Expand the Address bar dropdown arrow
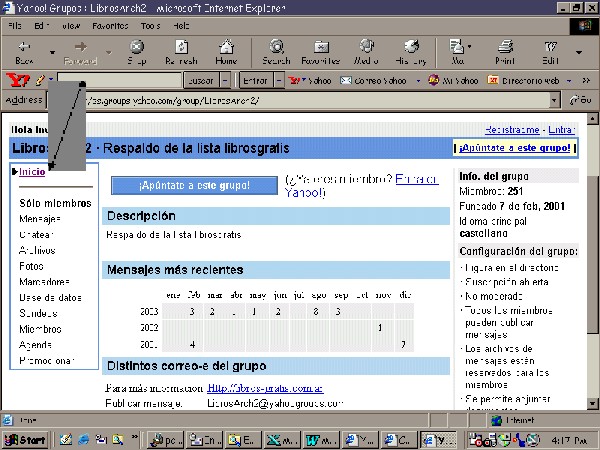This screenshot has width=600, height=450. pyautogui.click(x=554, y=100)
